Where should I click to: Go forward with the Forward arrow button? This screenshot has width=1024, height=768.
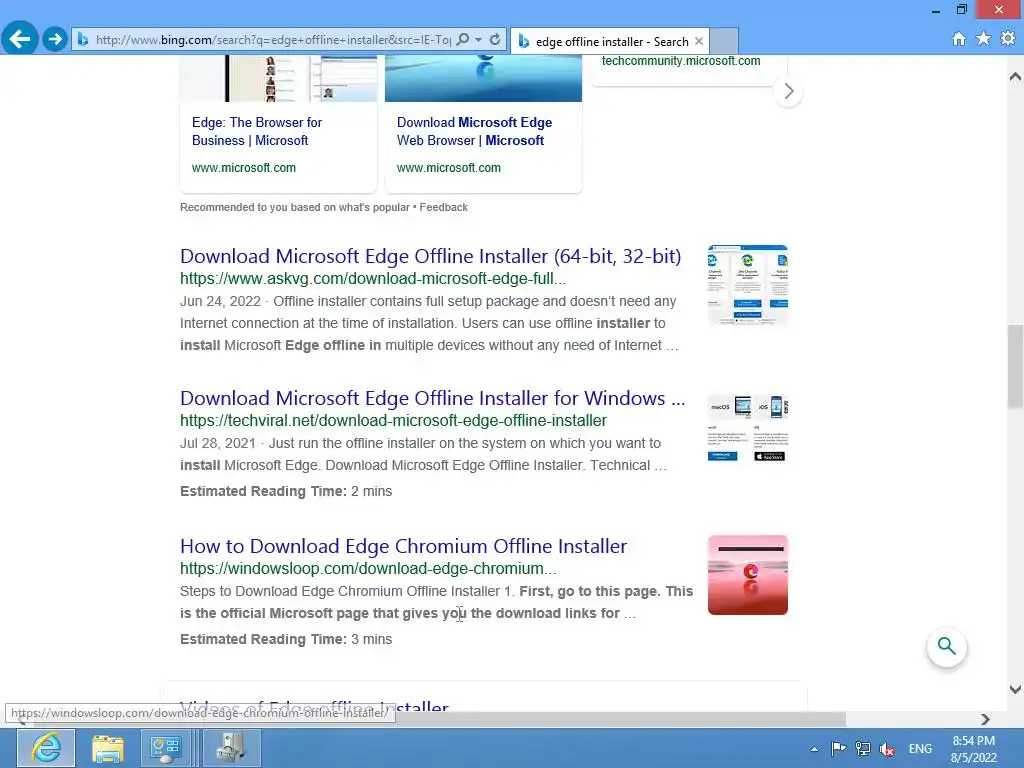tap(56, 39)
